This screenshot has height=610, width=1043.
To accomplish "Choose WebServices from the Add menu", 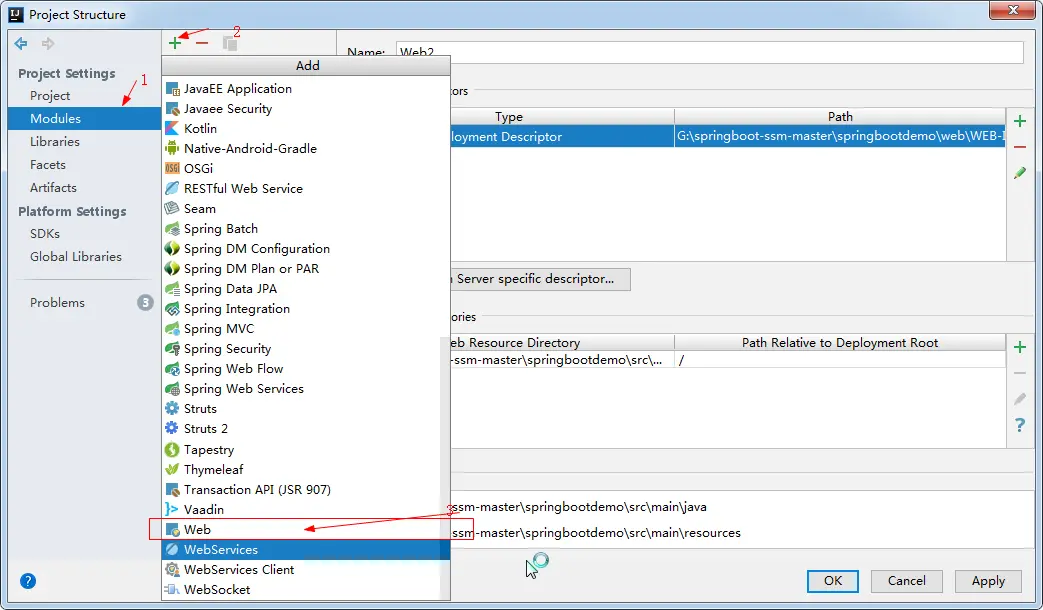I will [305, 549].
